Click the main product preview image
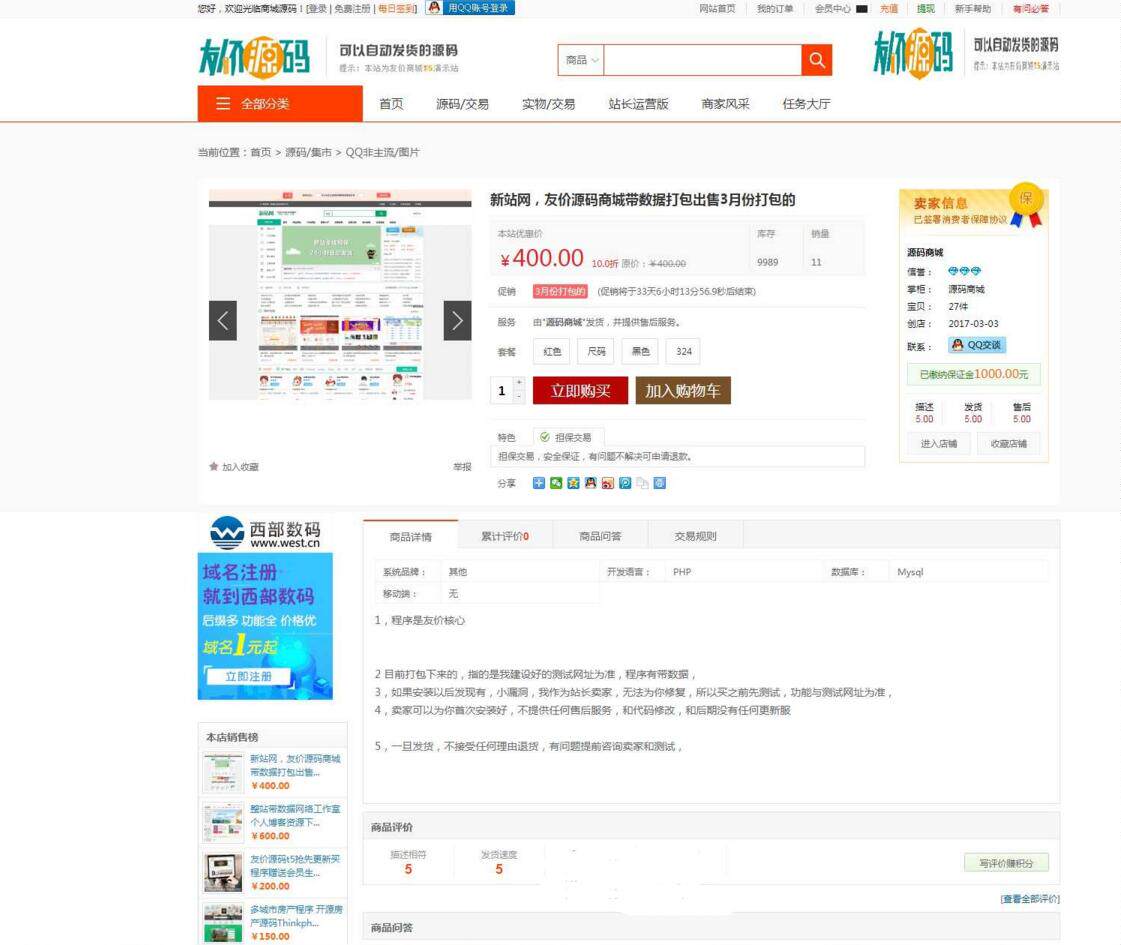1121x945 pixels. point(340,295)
